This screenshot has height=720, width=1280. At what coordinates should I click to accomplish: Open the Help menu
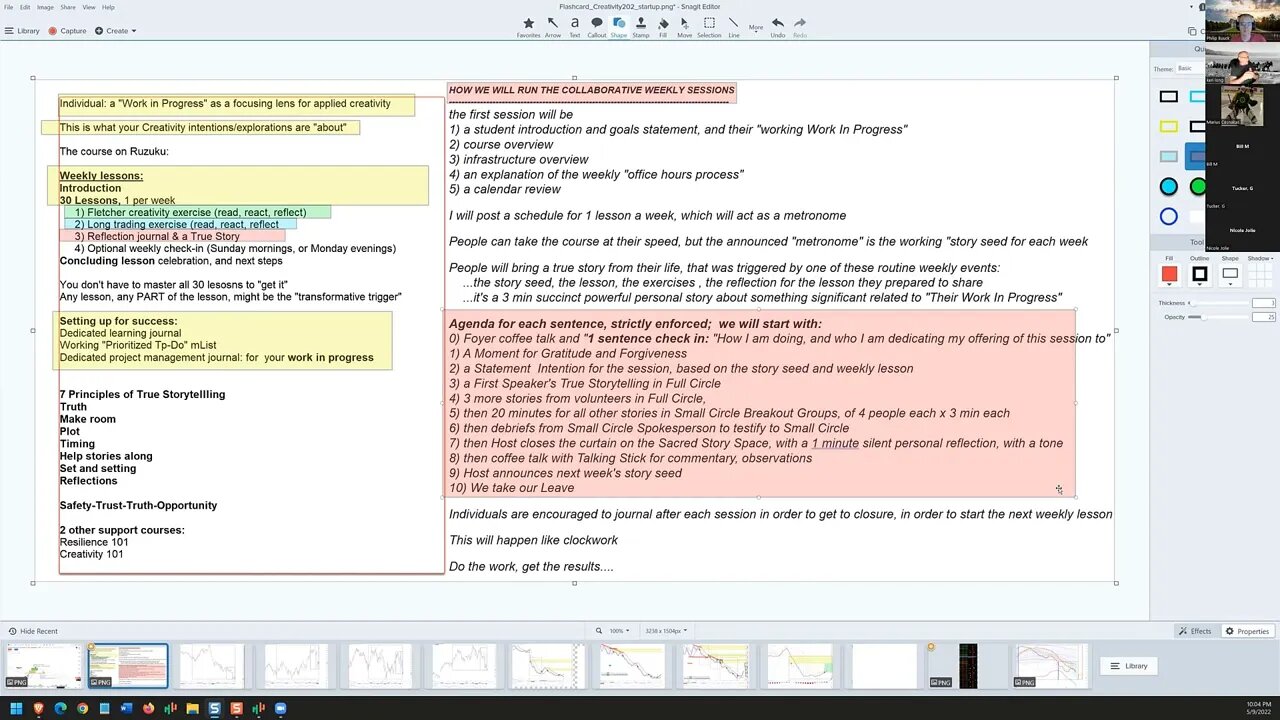[x=108, y=7]
